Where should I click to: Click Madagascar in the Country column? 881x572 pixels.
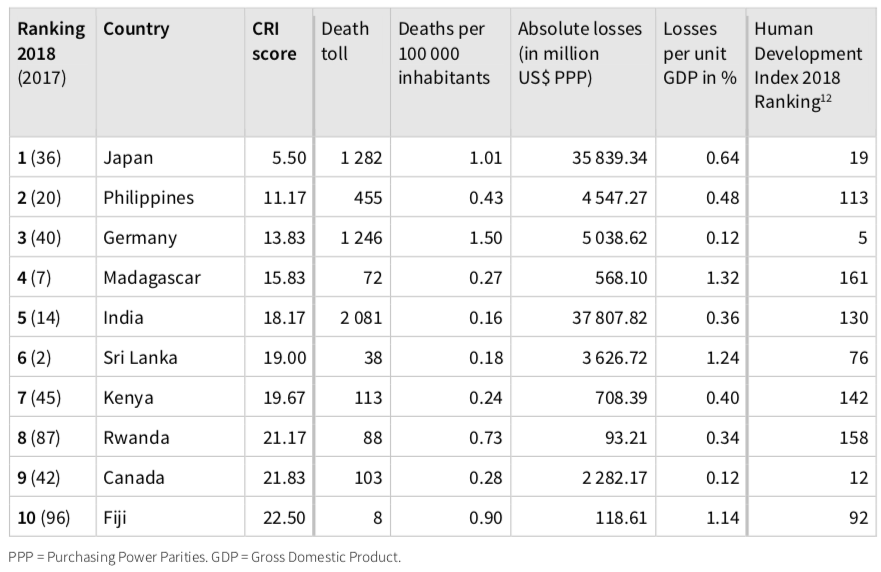(152, 277)
